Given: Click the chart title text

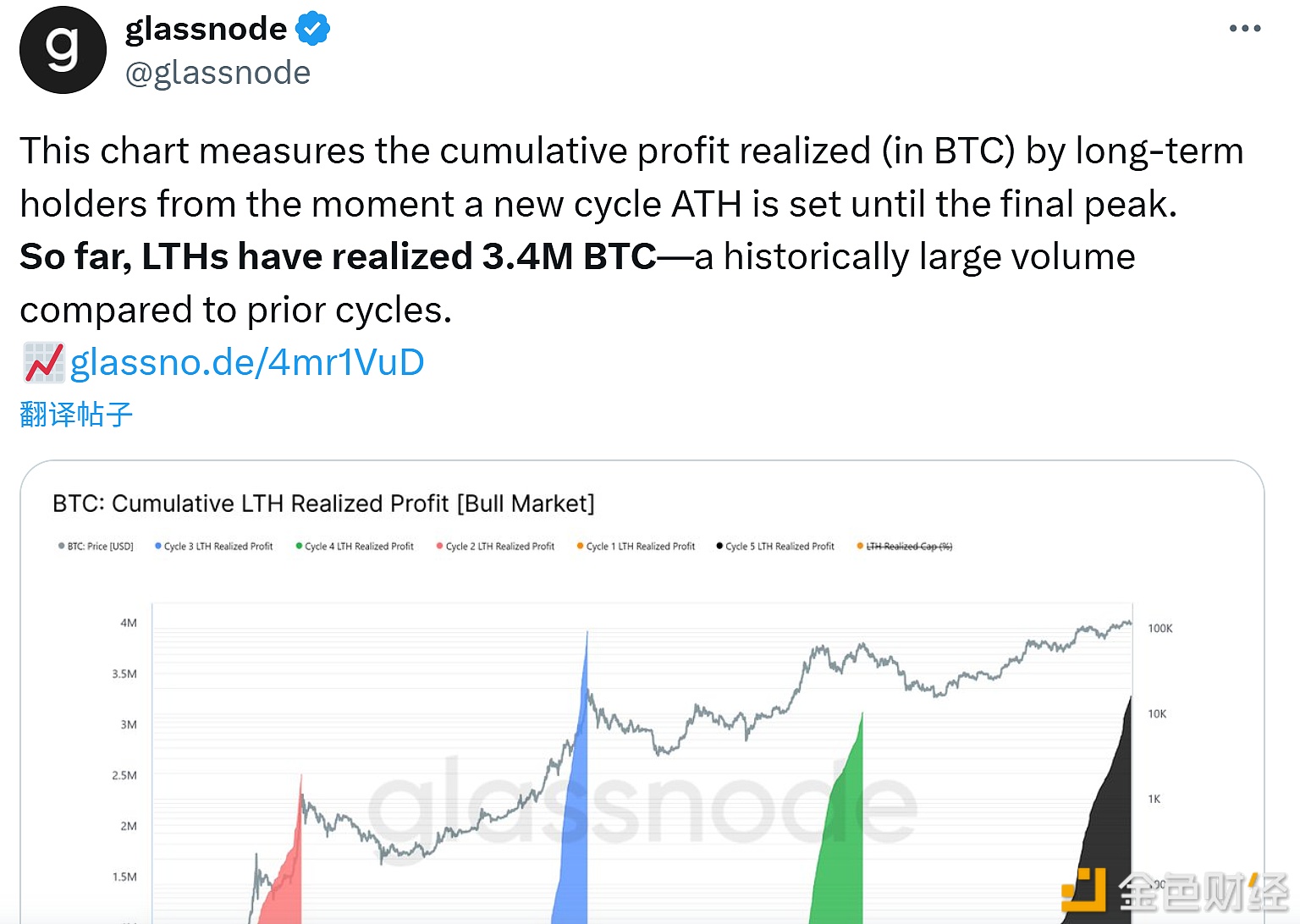Looking at the screenshot, I should [323, 503].
